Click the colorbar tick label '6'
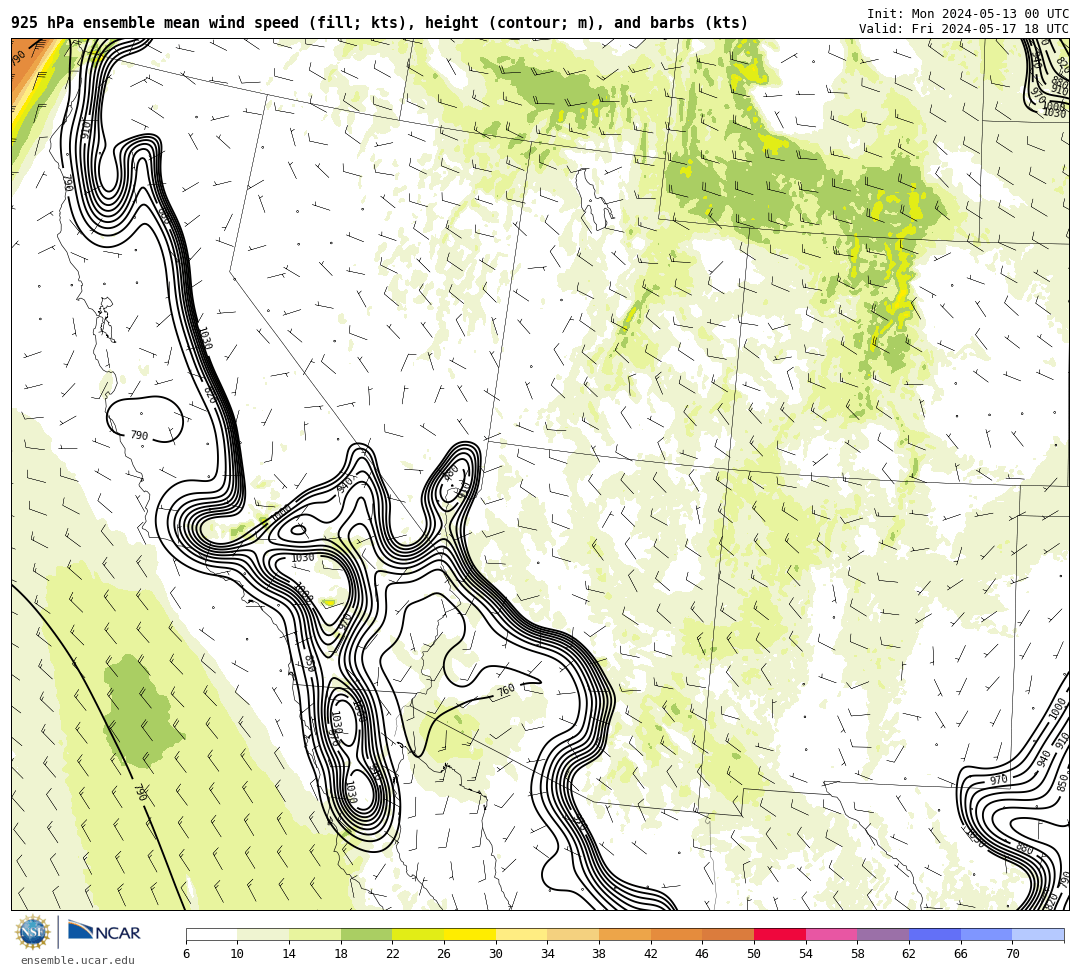Screen dimensions: 1080x973 click(x=186, y=954)
